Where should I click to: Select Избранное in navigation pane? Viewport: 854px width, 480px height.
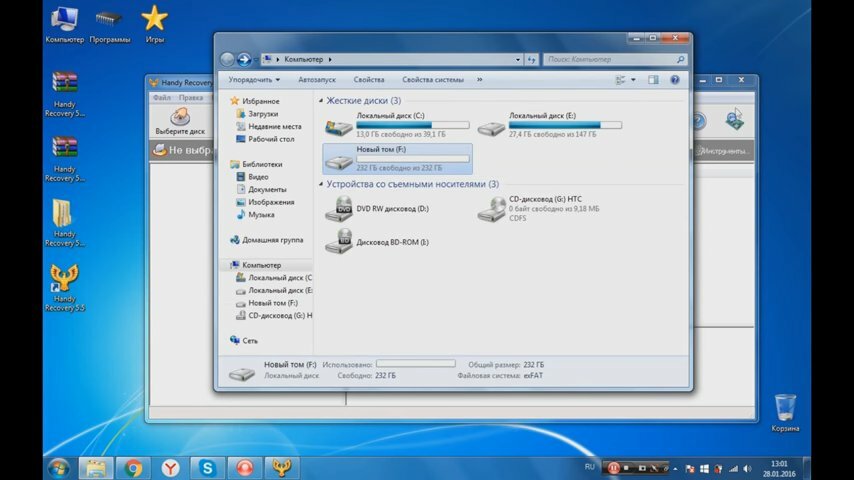point(261,101)
